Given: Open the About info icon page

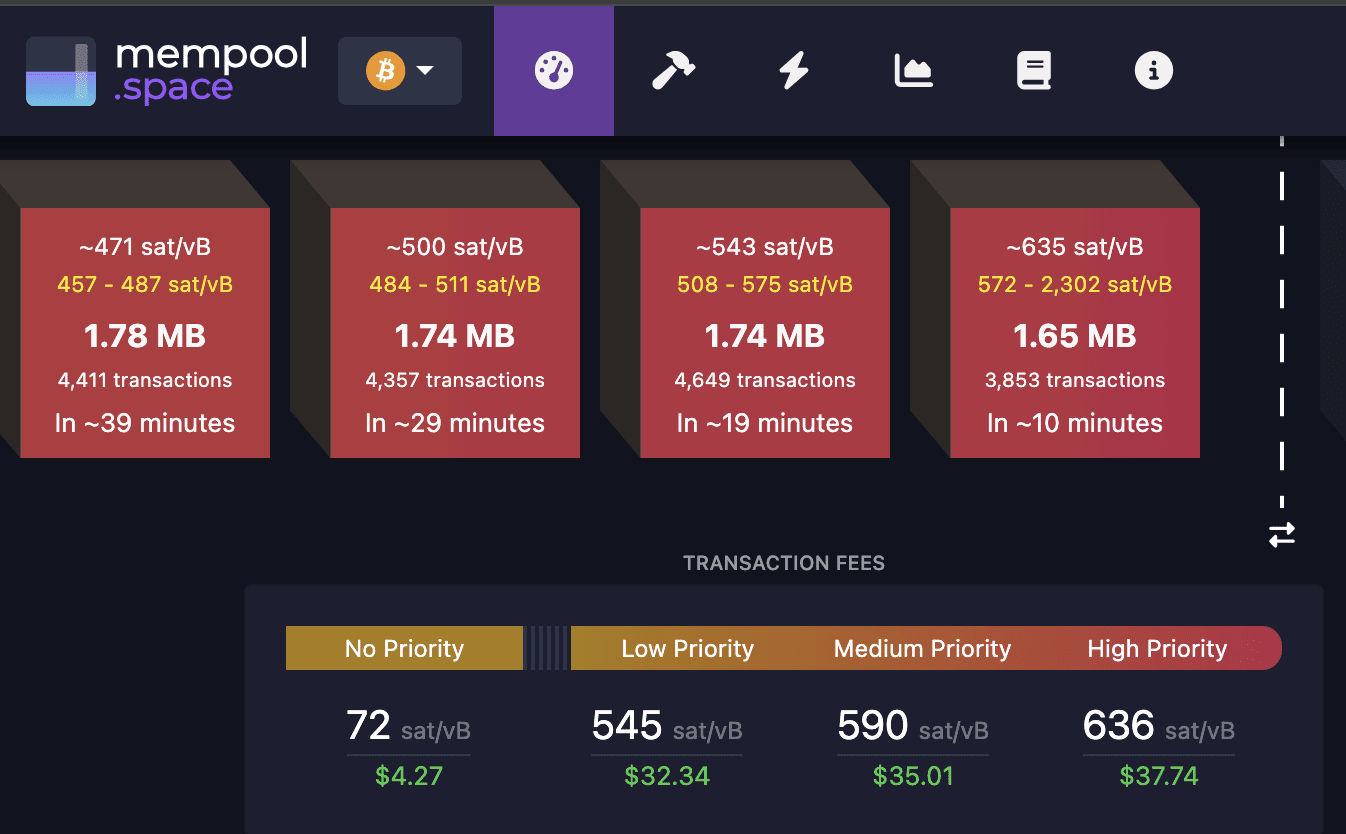Looking at the screenshot, I should point(1154,71).
